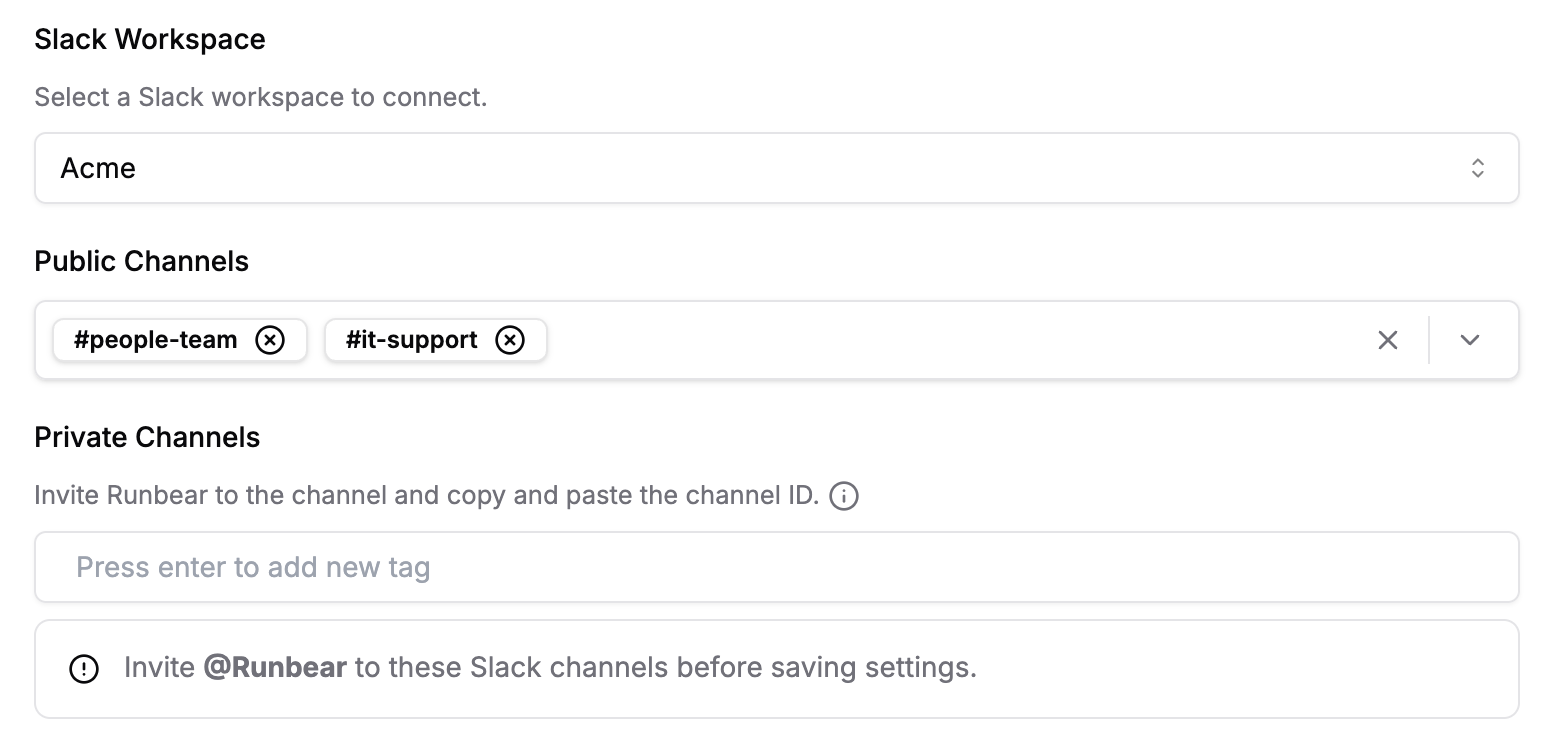
Task: Remove the #people-team channel tag
Action: [x=270, y=340]
